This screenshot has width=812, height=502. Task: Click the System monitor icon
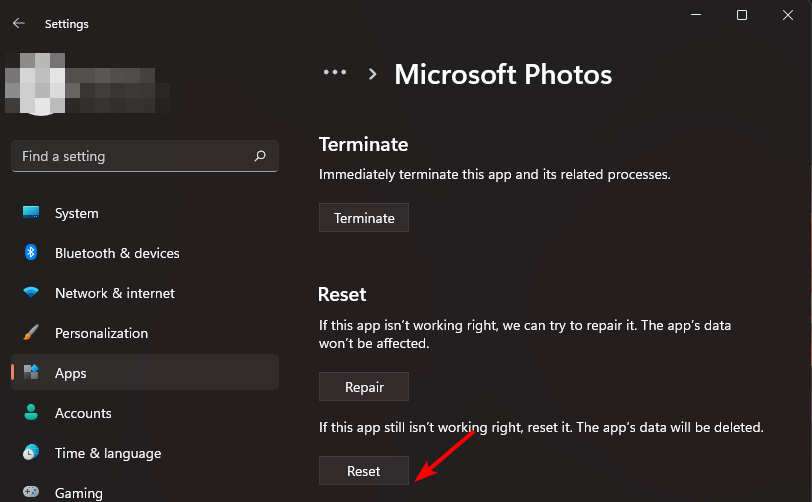tap(31, 213)
